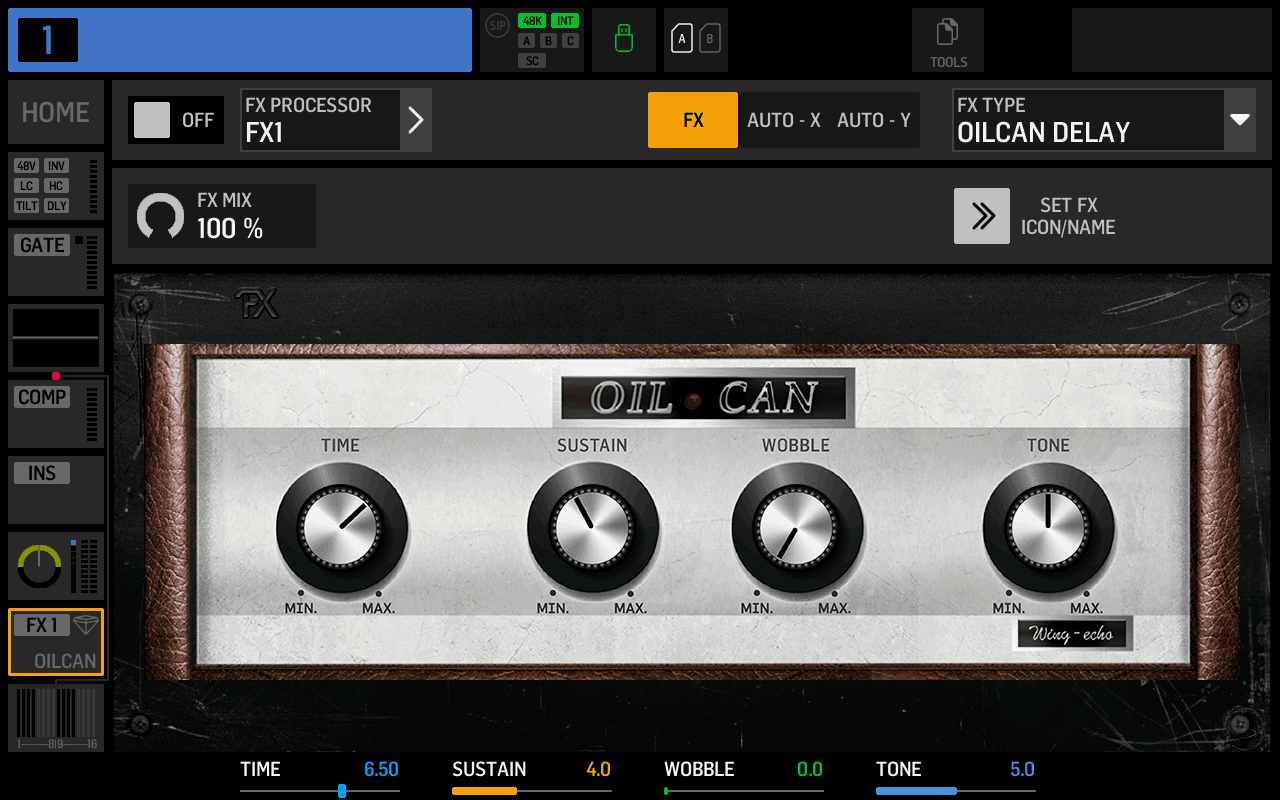Go to the HOME screen
Screen dimensions: 1280x800
(56, 112)
